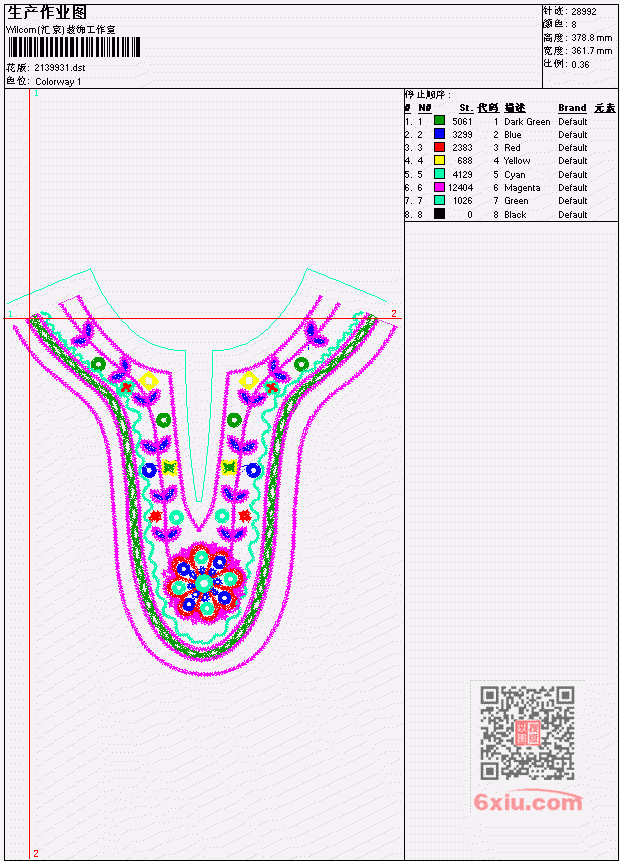The image size is (620, 861).
Task: Click 'Default' brand in the Black row
Action: point(572,215)
